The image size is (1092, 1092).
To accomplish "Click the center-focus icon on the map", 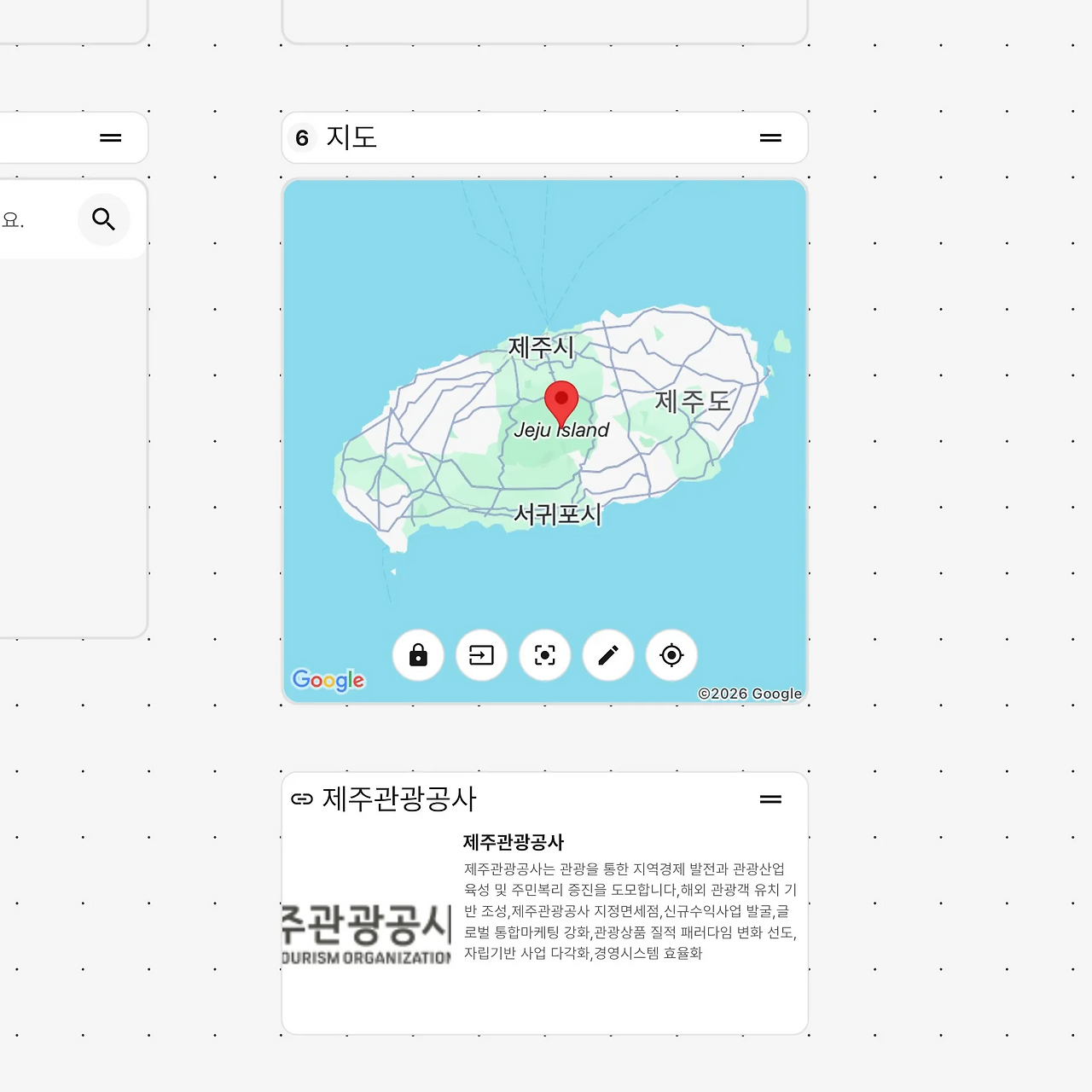I will [545, 655].
